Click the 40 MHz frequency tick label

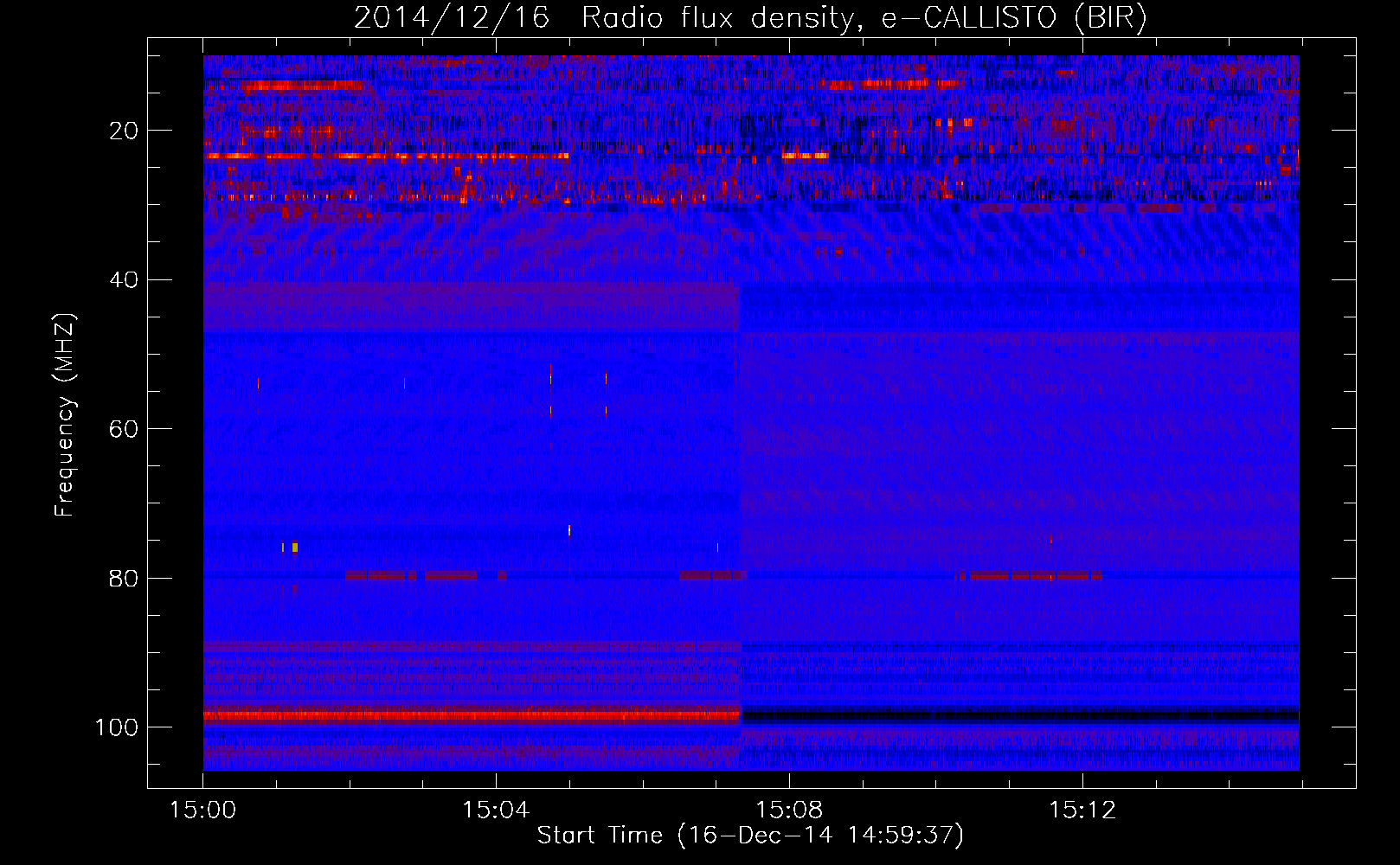124,279
